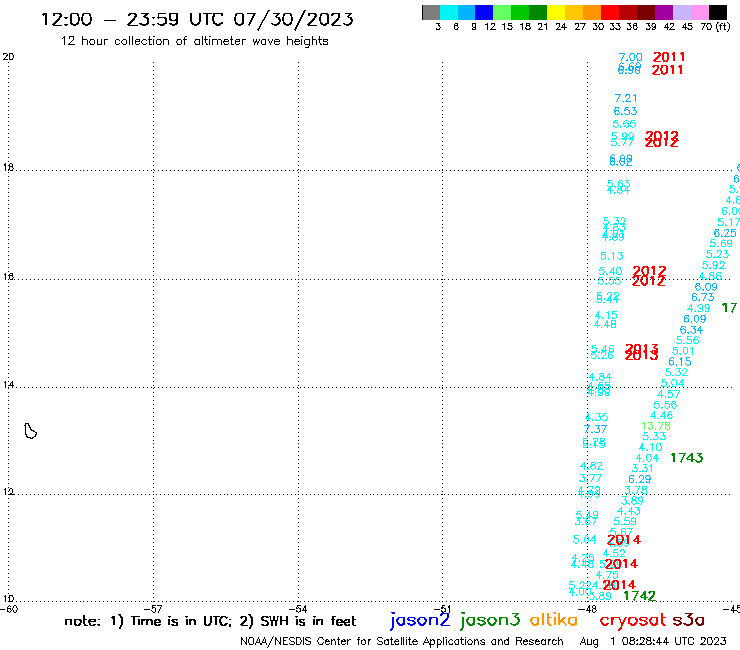Viewport: 740px width, 650px height.
Task: Click the wave height value '3.77'
Action: tap(590, 478)
